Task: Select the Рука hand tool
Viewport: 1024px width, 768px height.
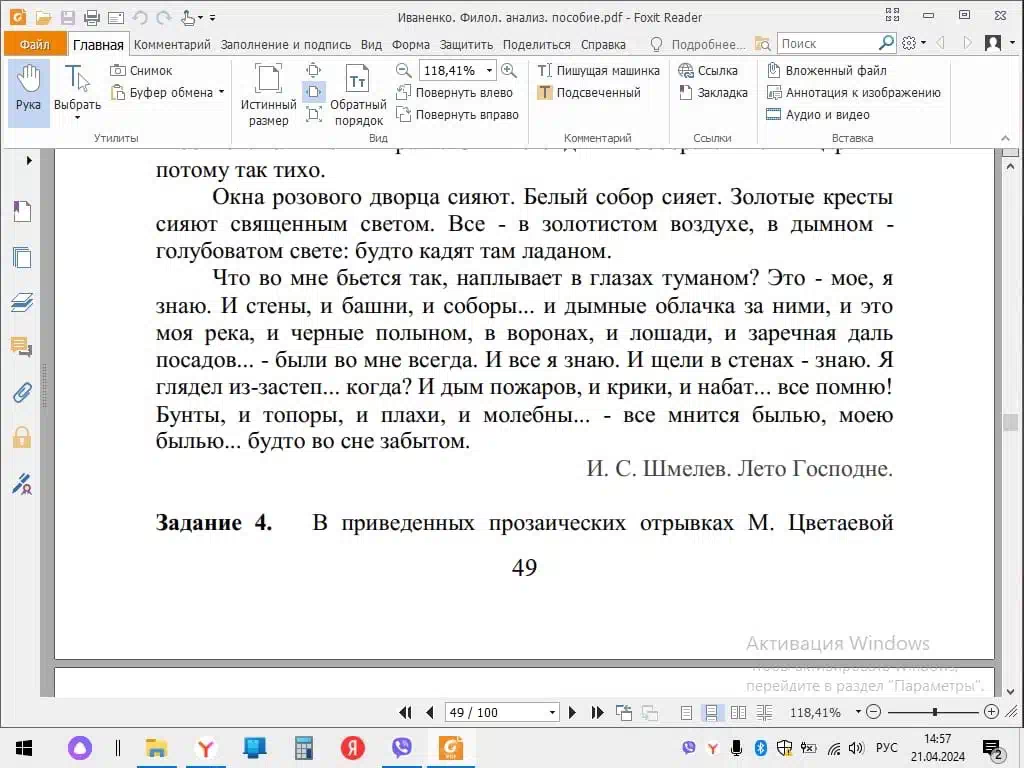Action: pos(28,92)
